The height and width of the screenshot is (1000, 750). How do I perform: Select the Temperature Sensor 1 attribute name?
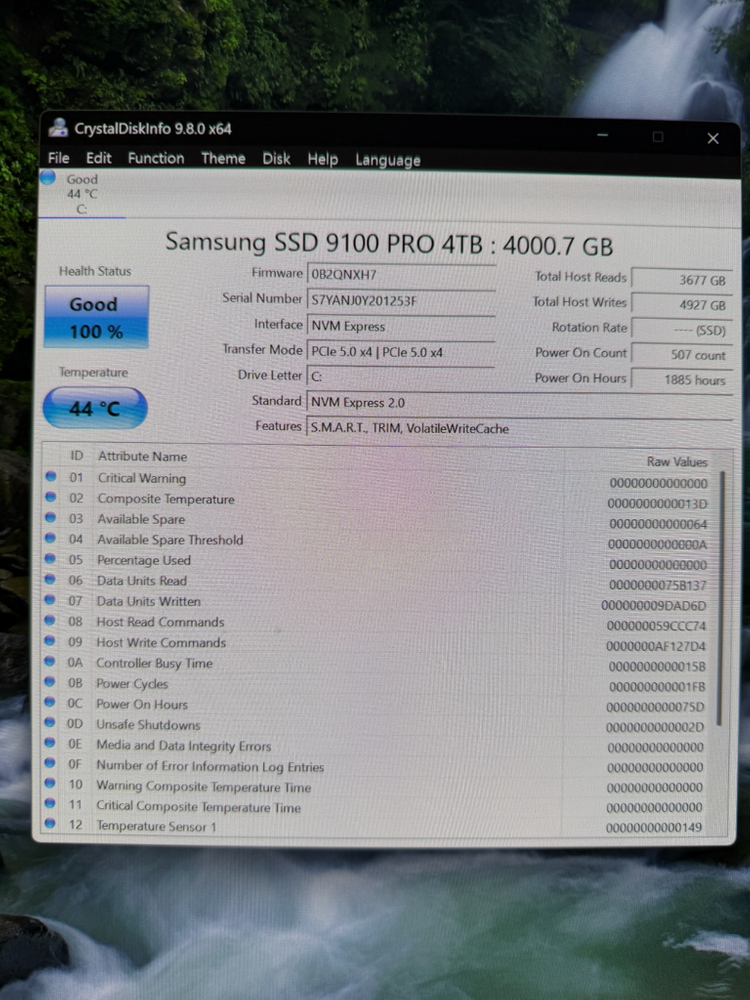156,826
